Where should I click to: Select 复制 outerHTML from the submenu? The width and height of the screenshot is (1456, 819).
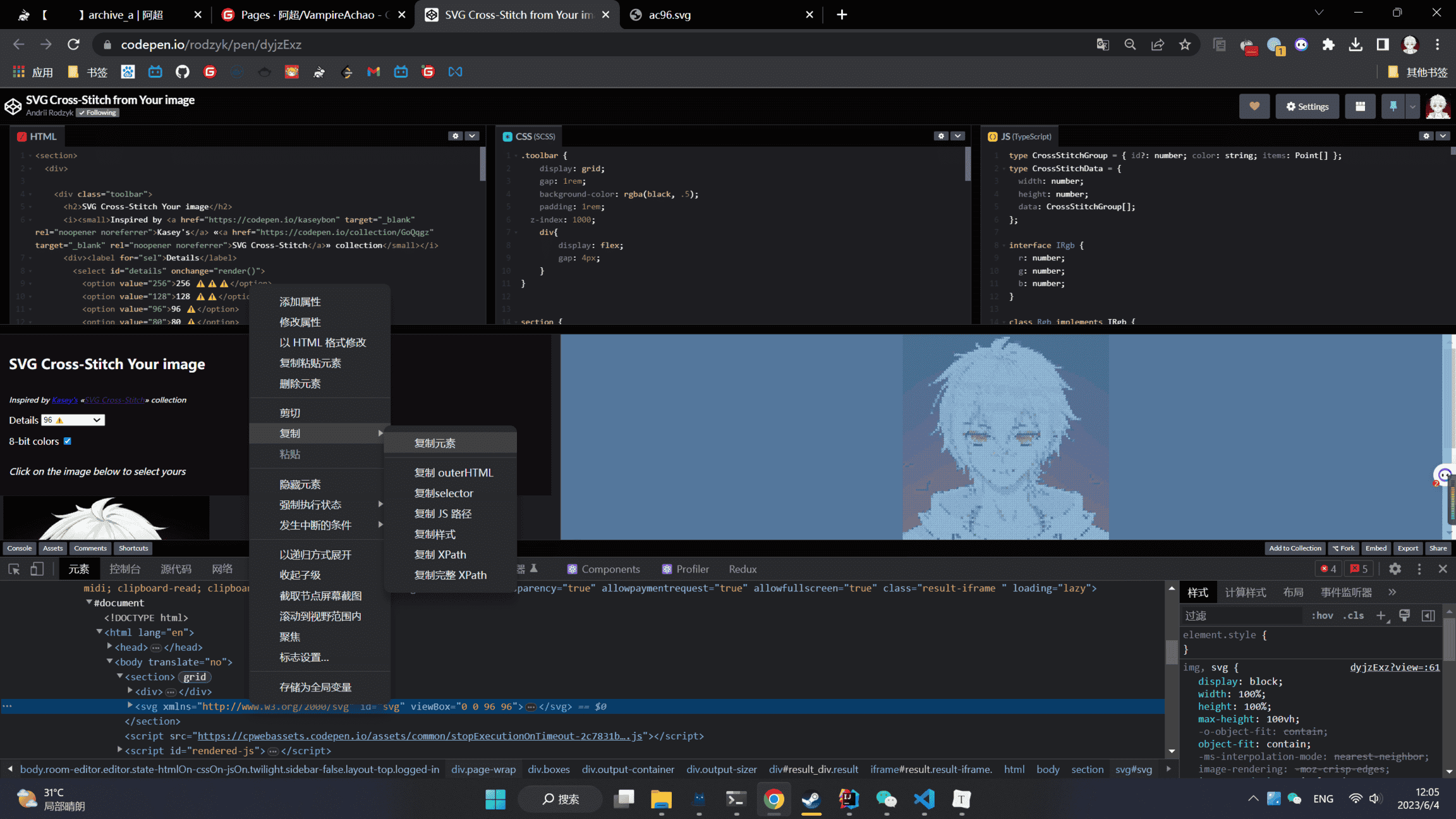[x=453, y=473]
